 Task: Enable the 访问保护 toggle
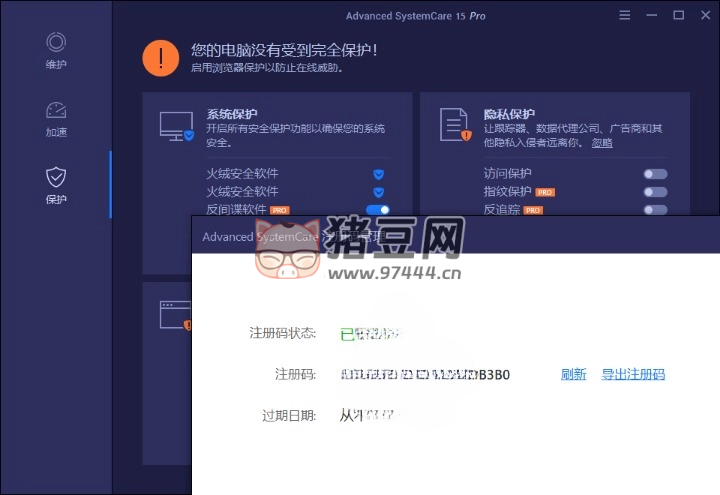[655, 174]
